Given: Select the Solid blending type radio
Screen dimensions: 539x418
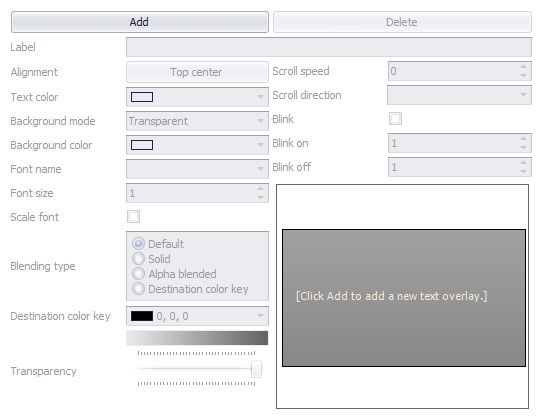Looking at the screenshot, I should point(138,258).
